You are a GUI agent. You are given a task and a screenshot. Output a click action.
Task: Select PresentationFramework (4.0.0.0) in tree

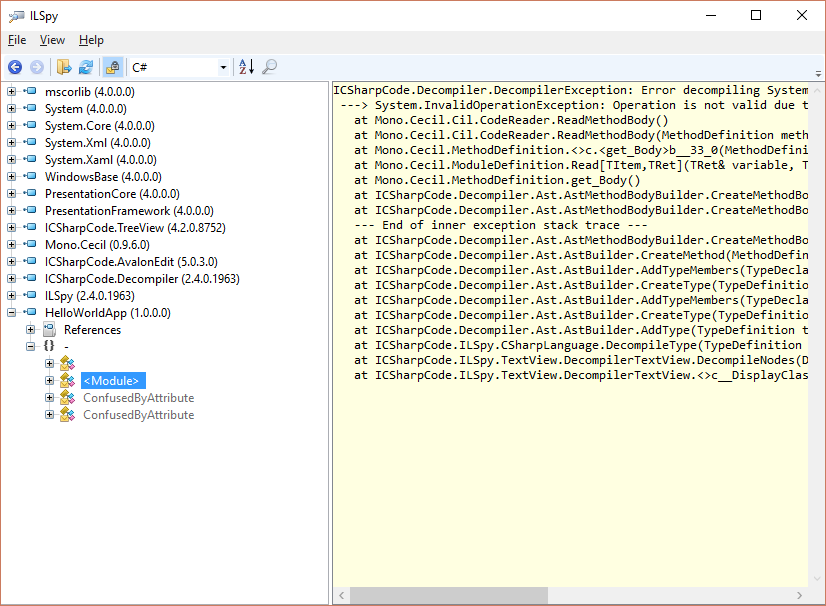coord(129,211)
